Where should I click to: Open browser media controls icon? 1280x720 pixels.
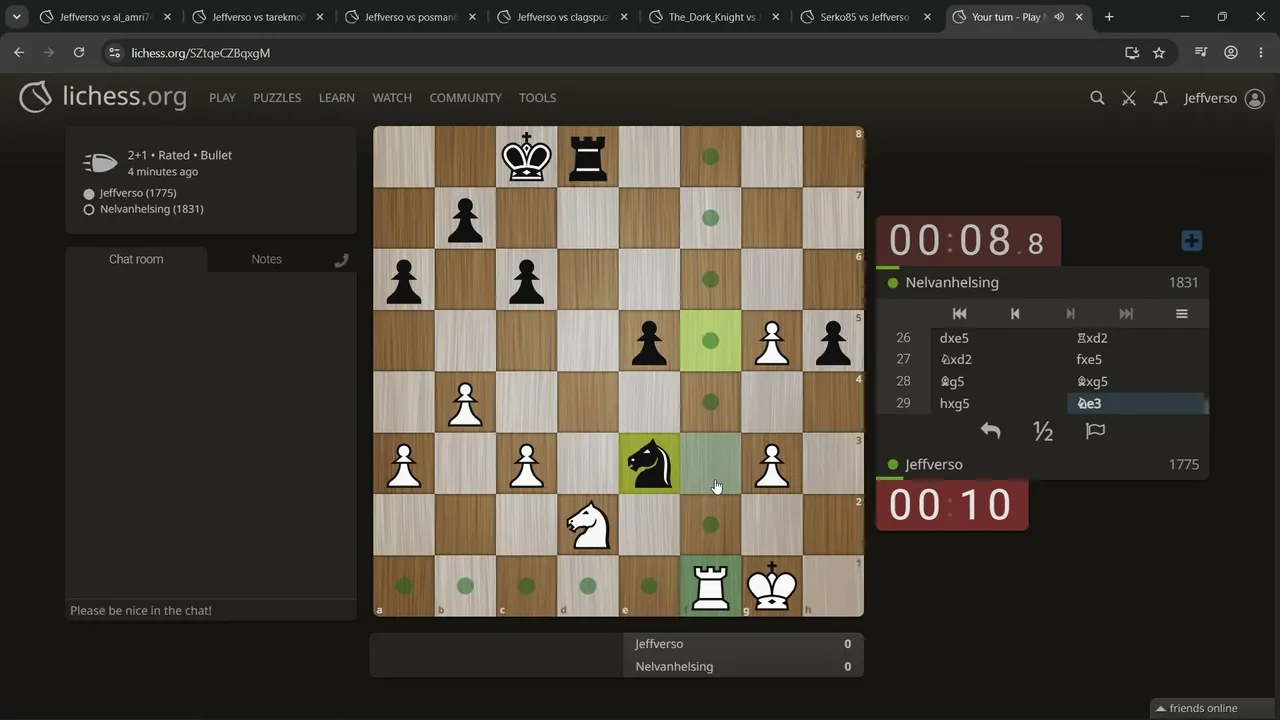click(x=1203, y=53)
